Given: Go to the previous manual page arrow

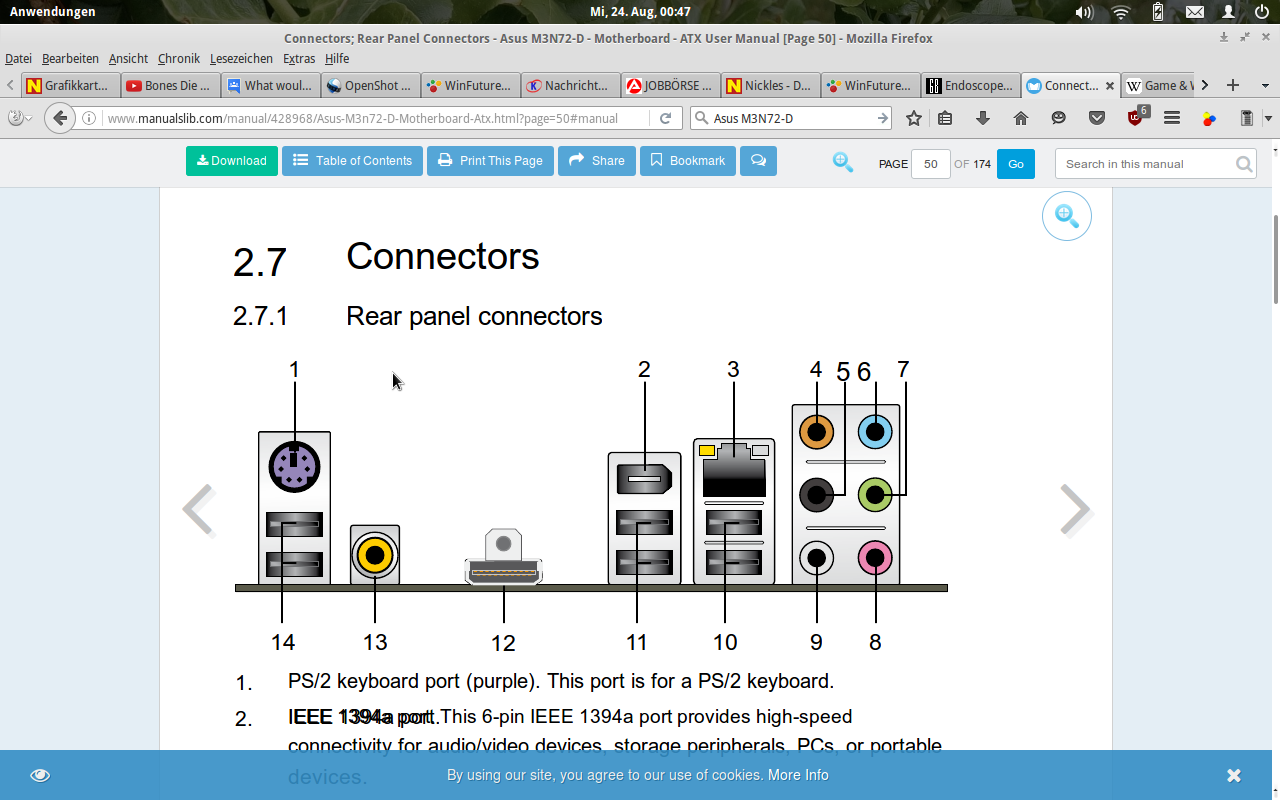Looking at the screenshot, I should pyautogui.click(x=199, y=510).
